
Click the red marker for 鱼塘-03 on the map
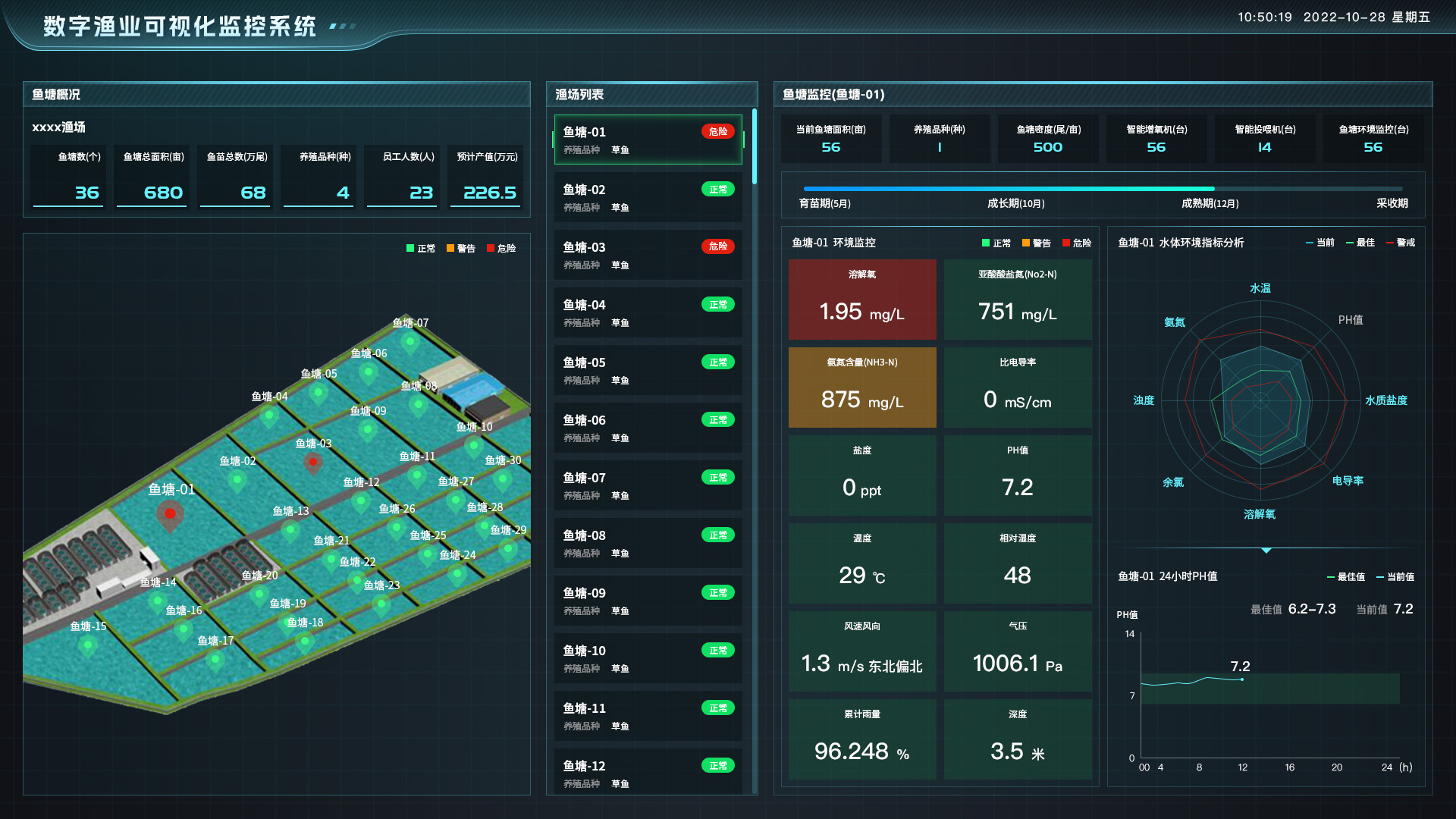click(x=312, y=461)
